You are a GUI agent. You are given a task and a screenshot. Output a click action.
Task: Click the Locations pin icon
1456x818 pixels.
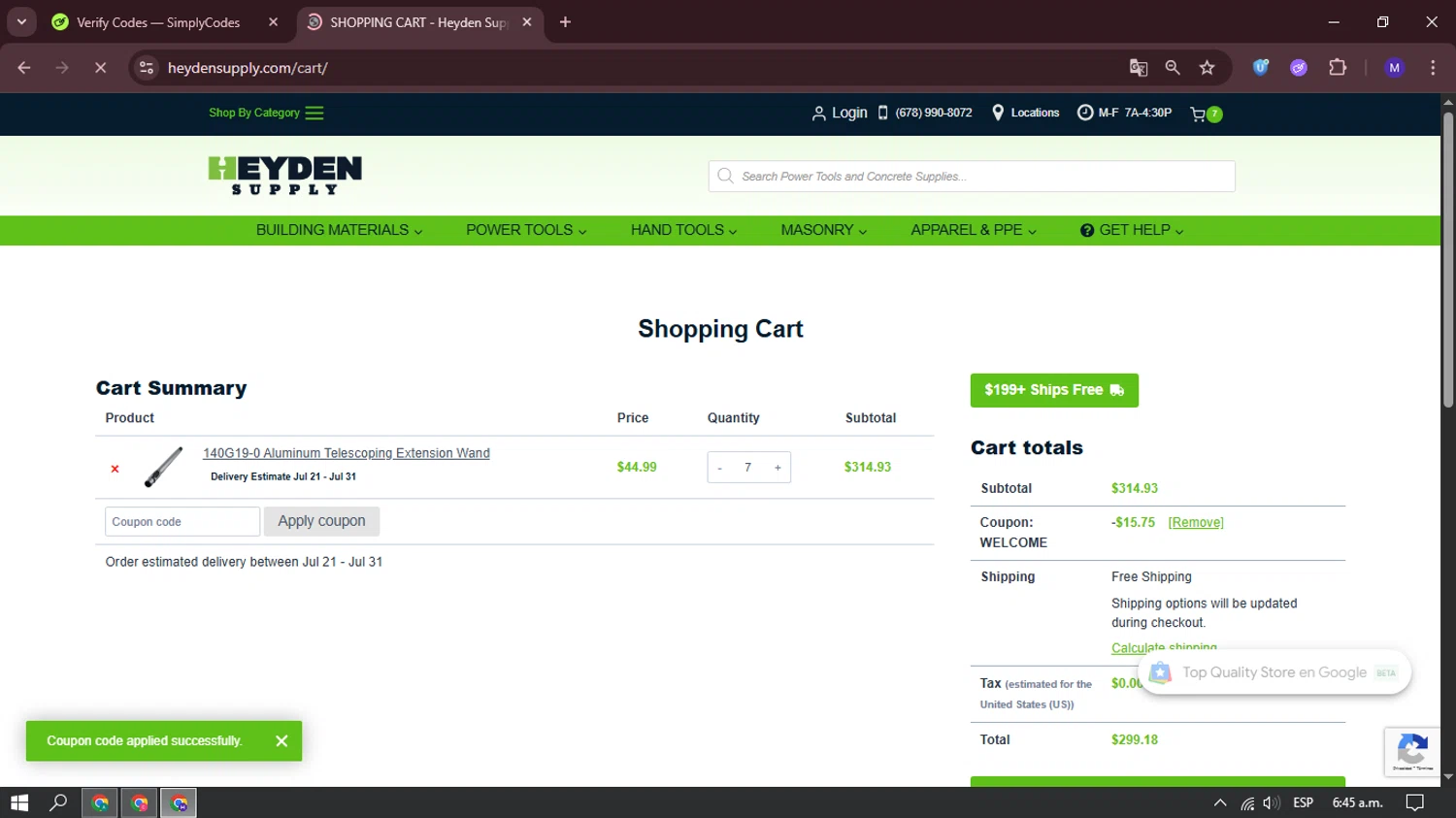[x=998, y=113]
